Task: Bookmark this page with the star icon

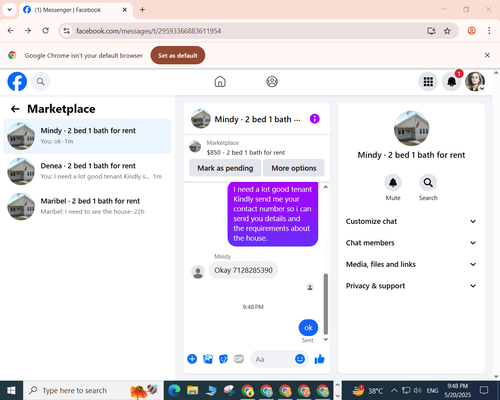Action: point(447,31)
